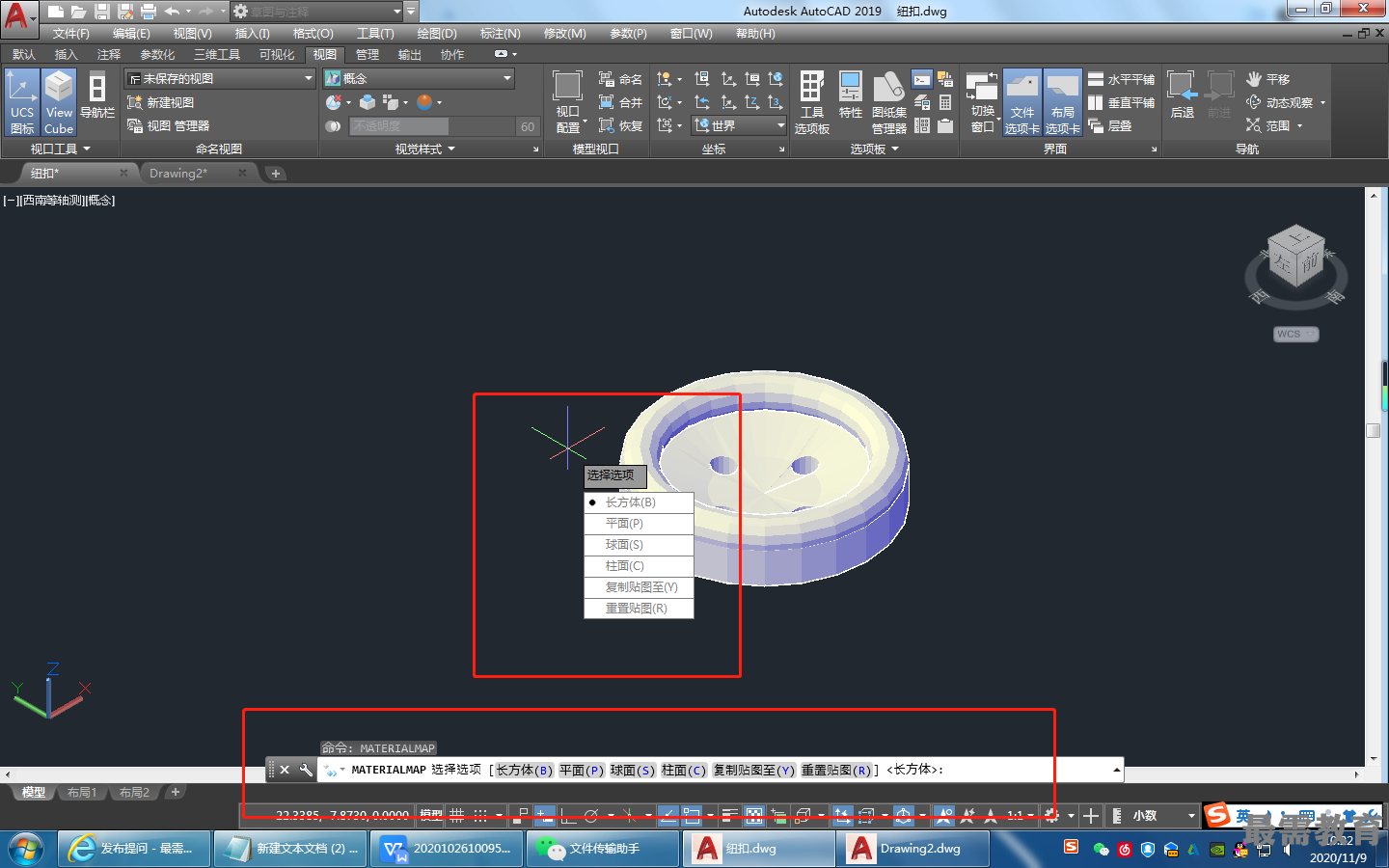The width and height of the screenshot is (1389, 868).
Task: Open the 绘图(D) menu
Action: pos(437,34)
